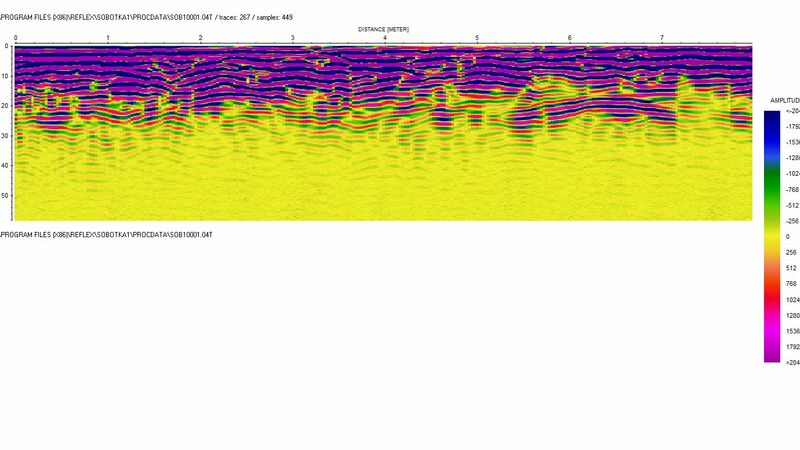The width and height of the screenshot is (800, 450).
Task: Click the 0 label on the amplitude scale
Action: coord(788,237)
